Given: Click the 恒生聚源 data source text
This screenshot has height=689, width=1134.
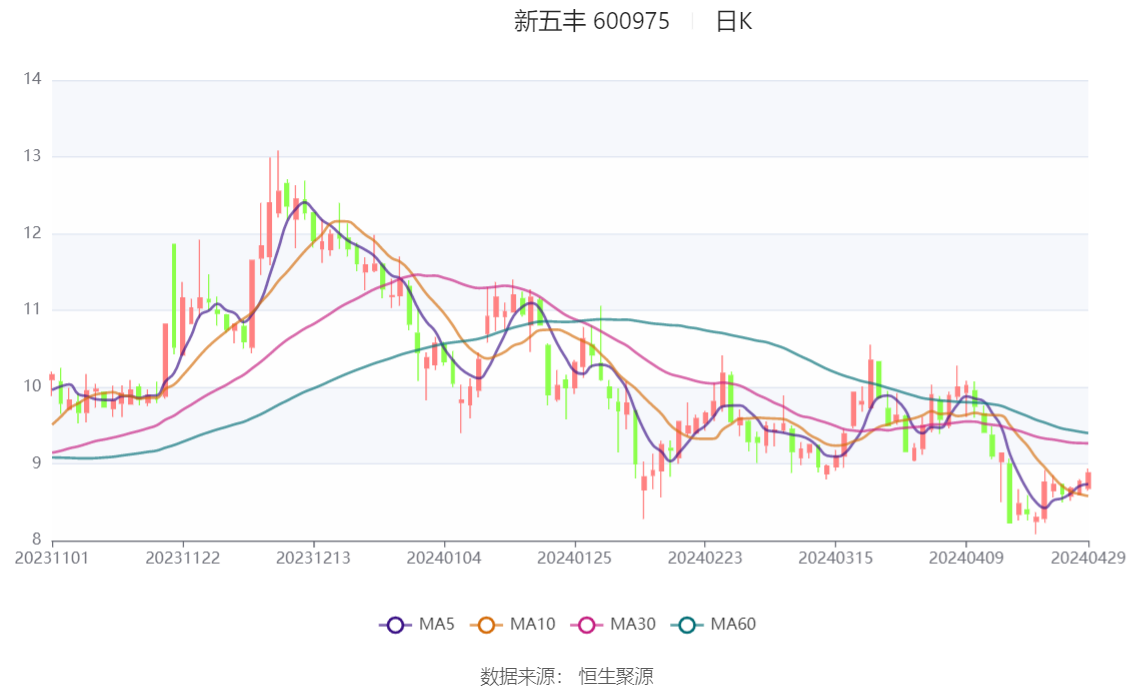Looking at the screenshot, I should click(x=616, y=677).
